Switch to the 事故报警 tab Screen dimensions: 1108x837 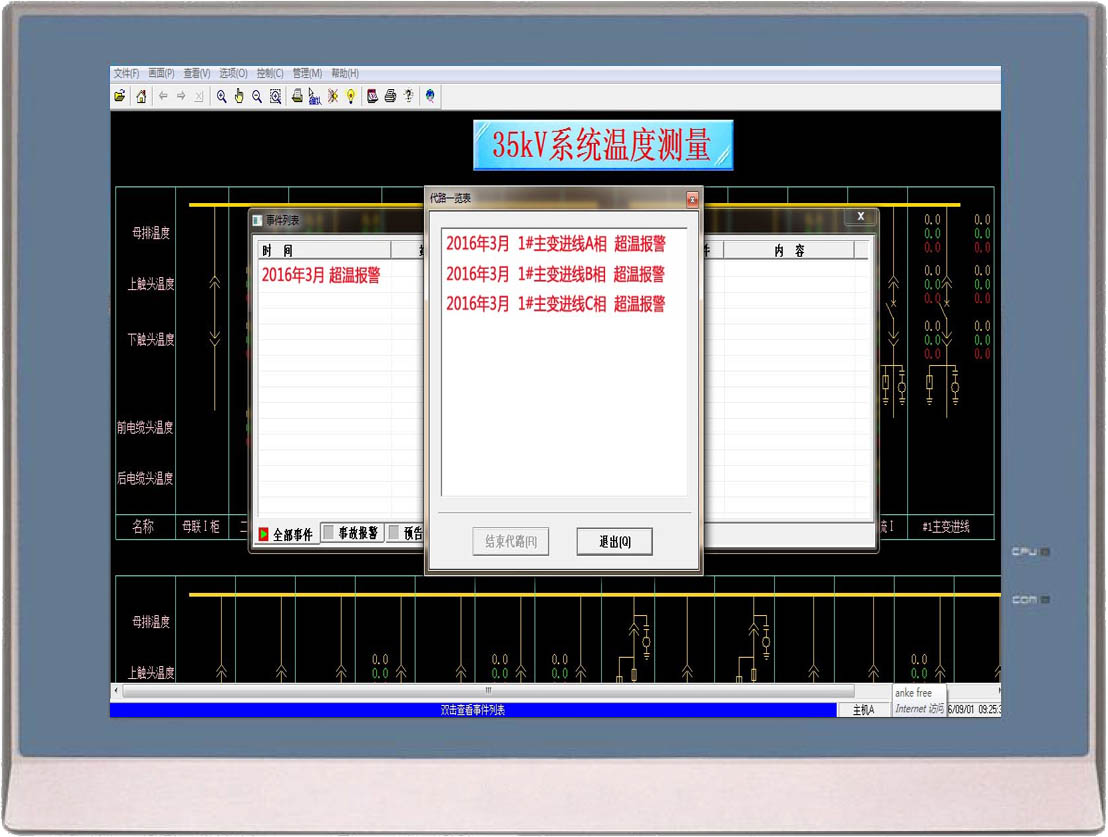[x=352, y=533]
